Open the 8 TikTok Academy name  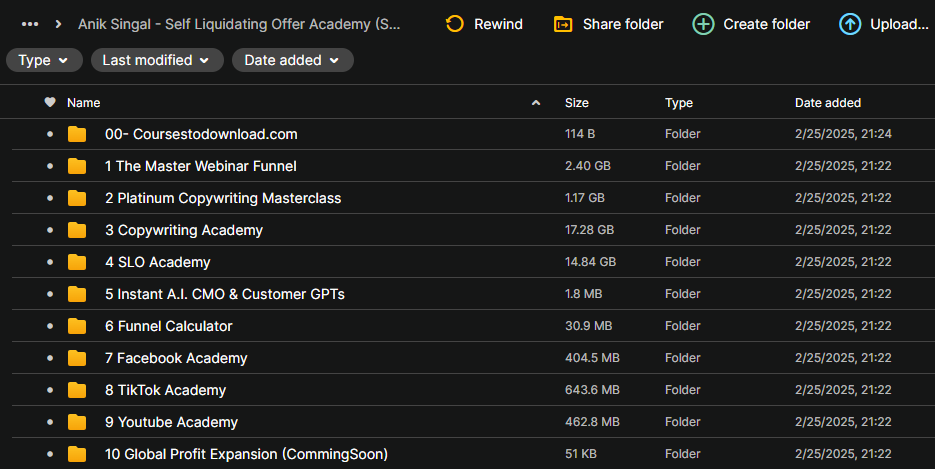pyautogui.click(x=165, y=390)
